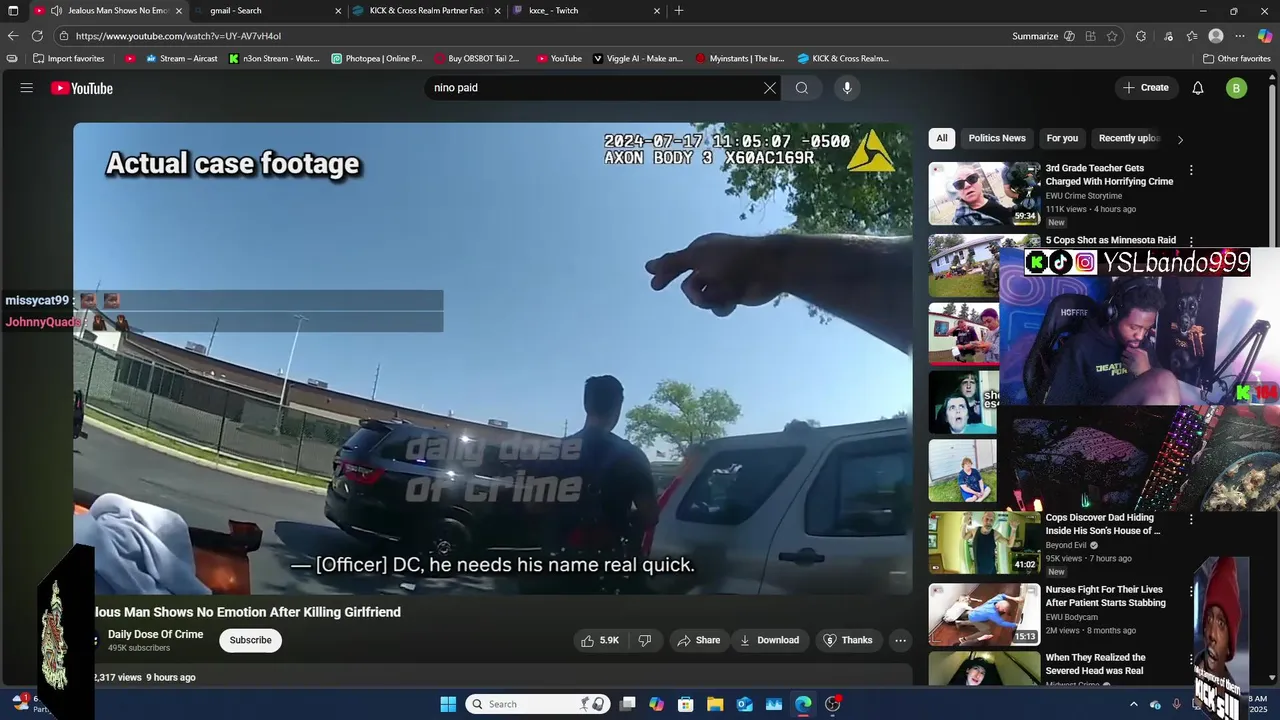
Task: Open Edge settings and more menu
Action: 1240,36
